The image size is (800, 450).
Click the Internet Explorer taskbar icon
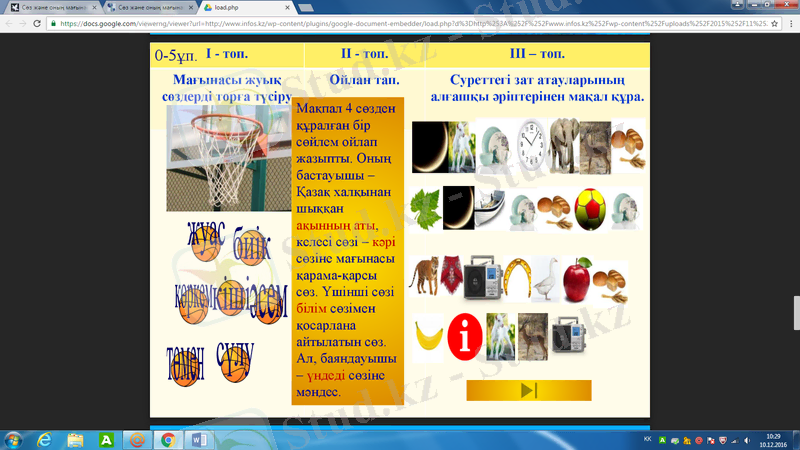pyautogui.click(x=45, y=439)
